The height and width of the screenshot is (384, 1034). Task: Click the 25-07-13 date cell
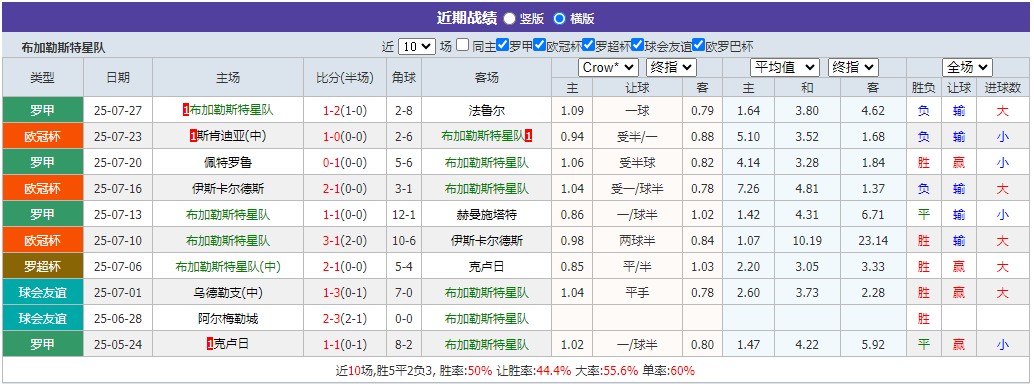pyautogui.click(x=118, y=214)
